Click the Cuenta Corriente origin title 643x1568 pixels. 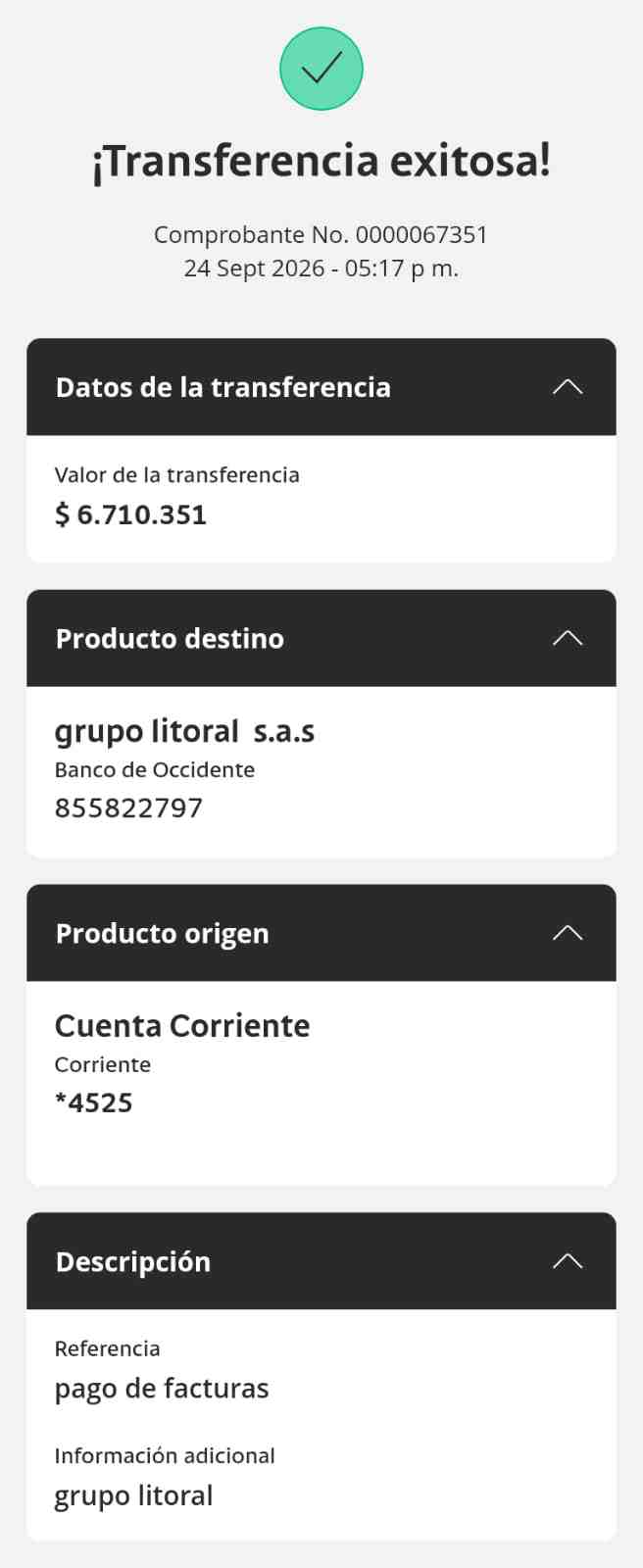[182, 1026]
